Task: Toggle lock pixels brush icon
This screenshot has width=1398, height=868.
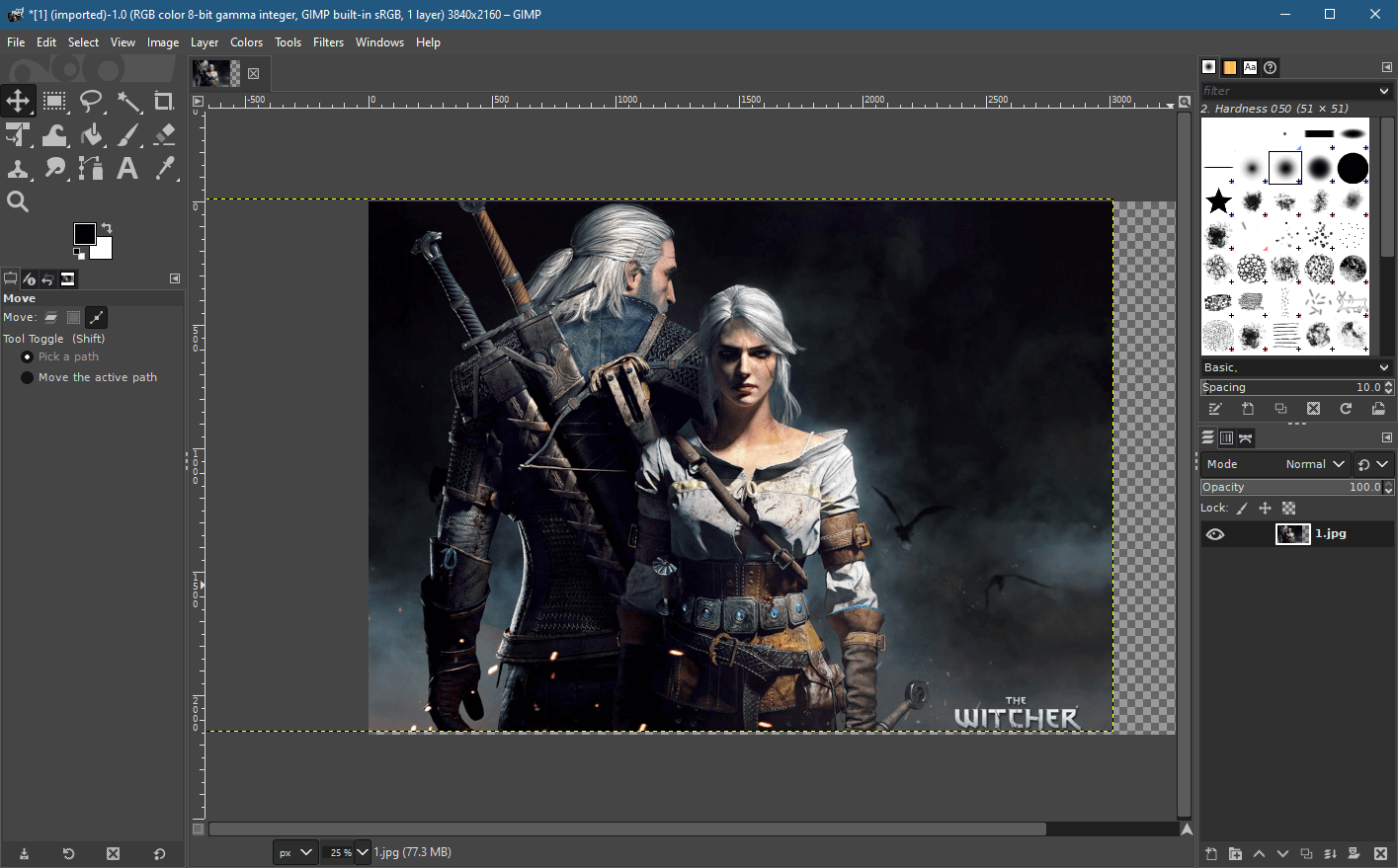Action: [1242, 509]
